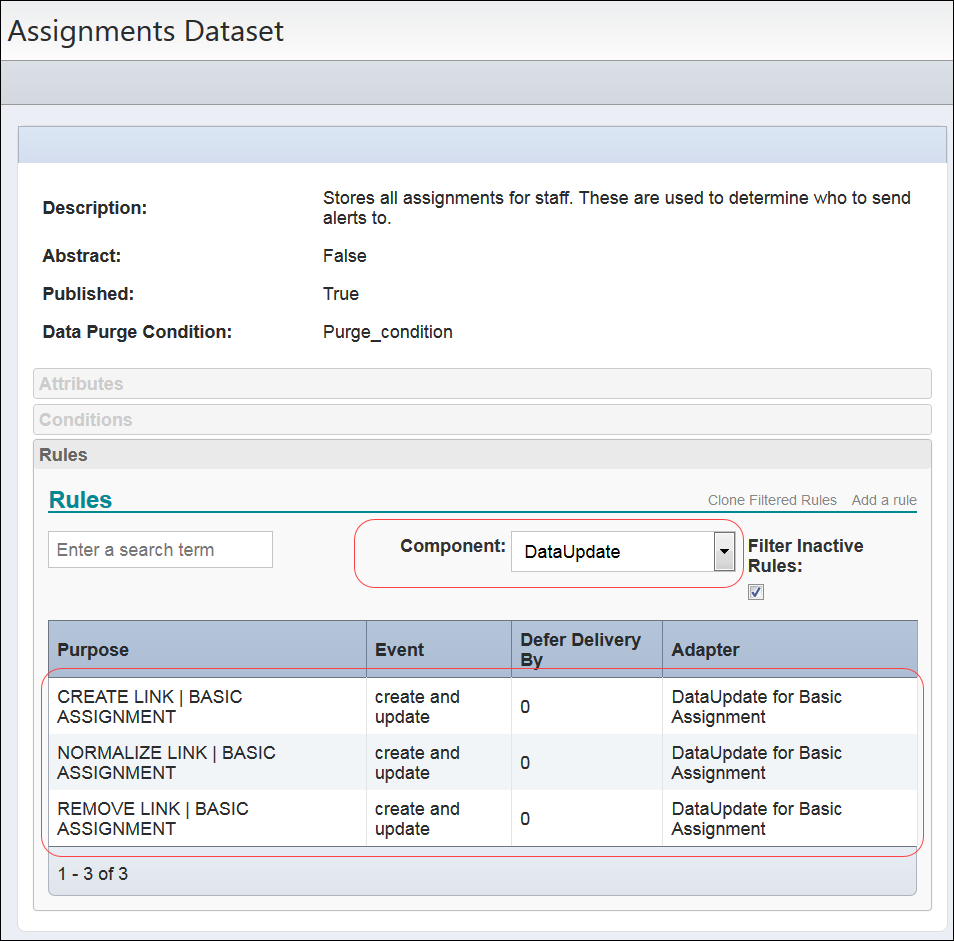Click Add a rule
This screenshot has height=941, width=954.
coord(883,500)
